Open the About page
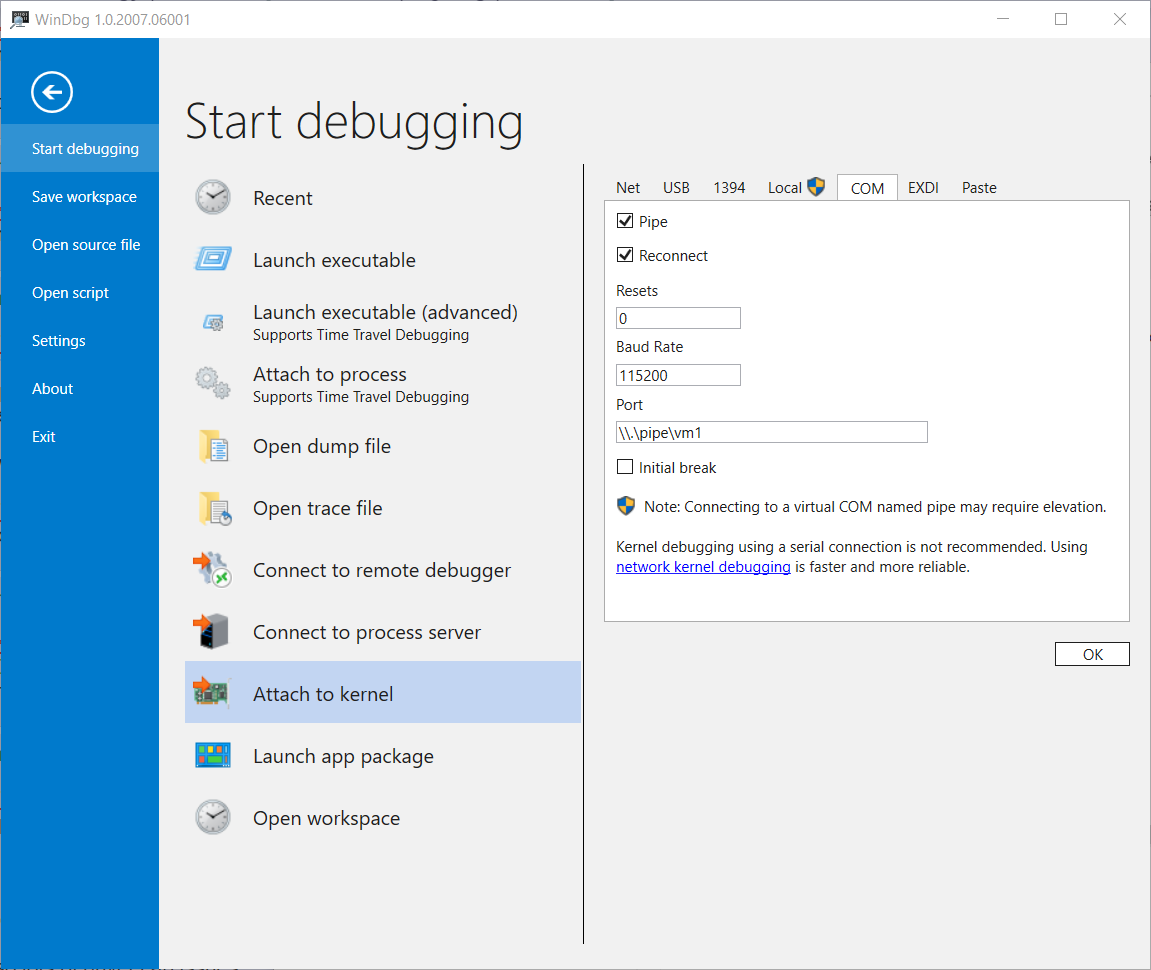This screenshot has width=1151, height=970. [80, 388]
